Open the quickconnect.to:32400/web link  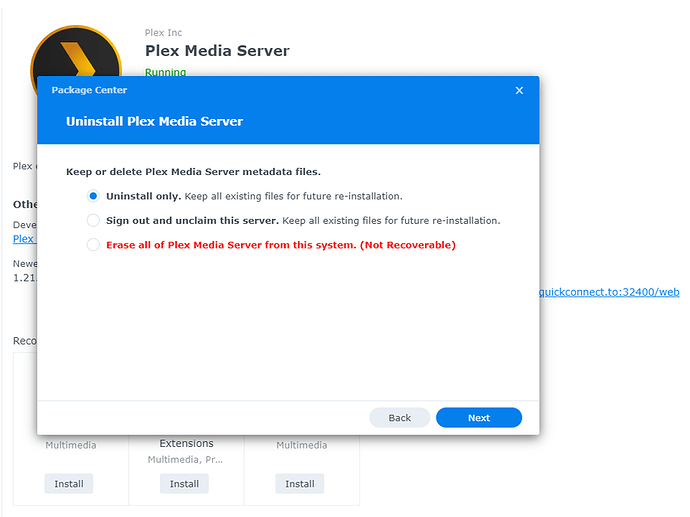tap(609, 292)
